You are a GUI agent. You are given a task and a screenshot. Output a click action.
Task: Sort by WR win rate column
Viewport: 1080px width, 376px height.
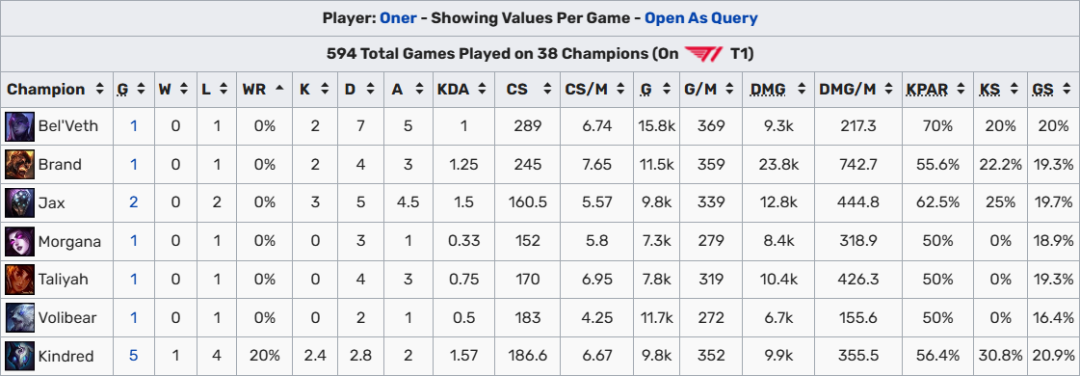[x=258, y=89]
